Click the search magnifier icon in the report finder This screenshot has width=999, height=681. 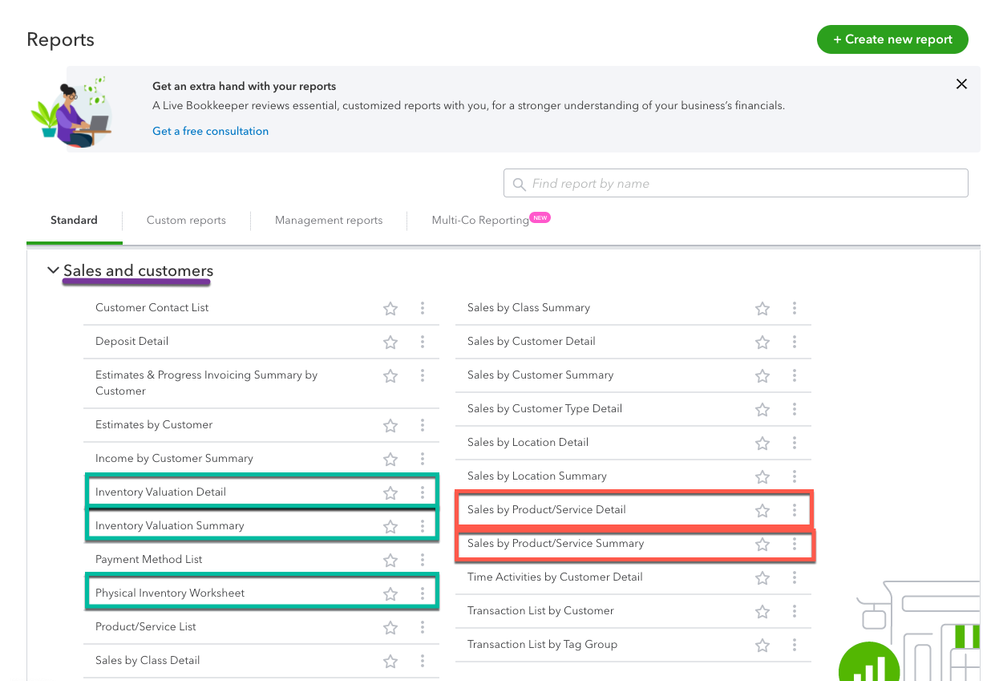coord(519,183)
